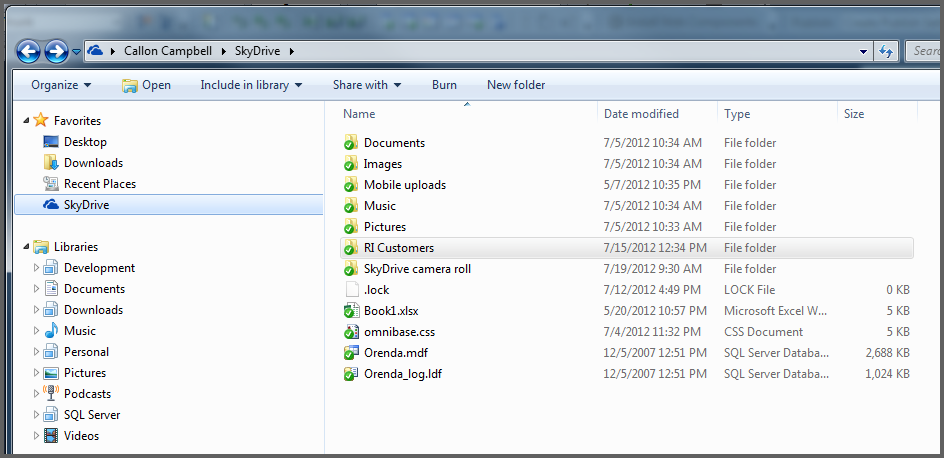Screen dimensions: 944x458
Task: Click the Orenda_log.ldf file icon
Action: [x=350, y=374]
